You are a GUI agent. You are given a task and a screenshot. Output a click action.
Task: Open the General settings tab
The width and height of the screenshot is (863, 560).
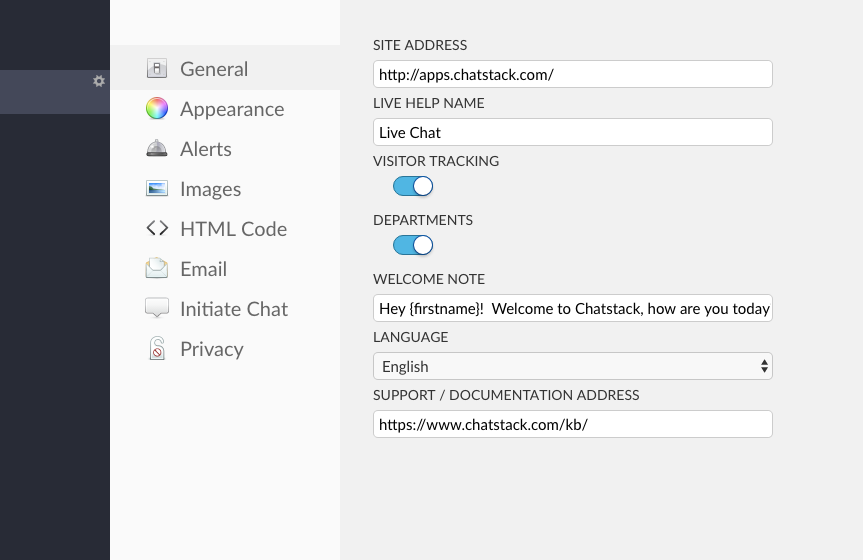(x=225, y=68)
